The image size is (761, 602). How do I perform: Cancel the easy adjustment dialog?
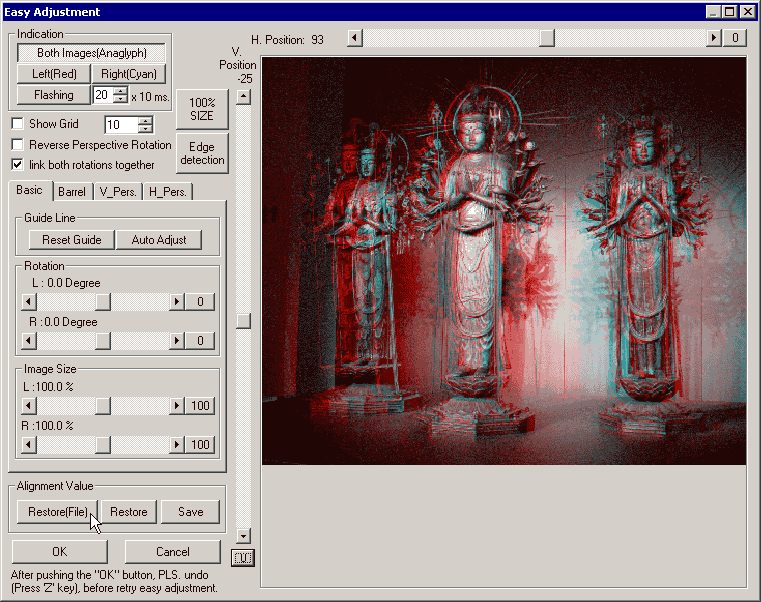(x=172, y=552)
